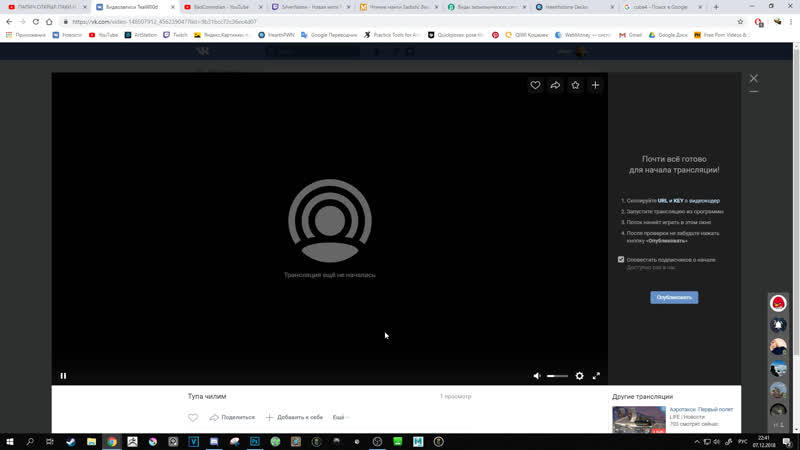Open the Twitch bookmark in the bookmarks bar
Viewport: 800px width, 450px height.
[175, 35]
